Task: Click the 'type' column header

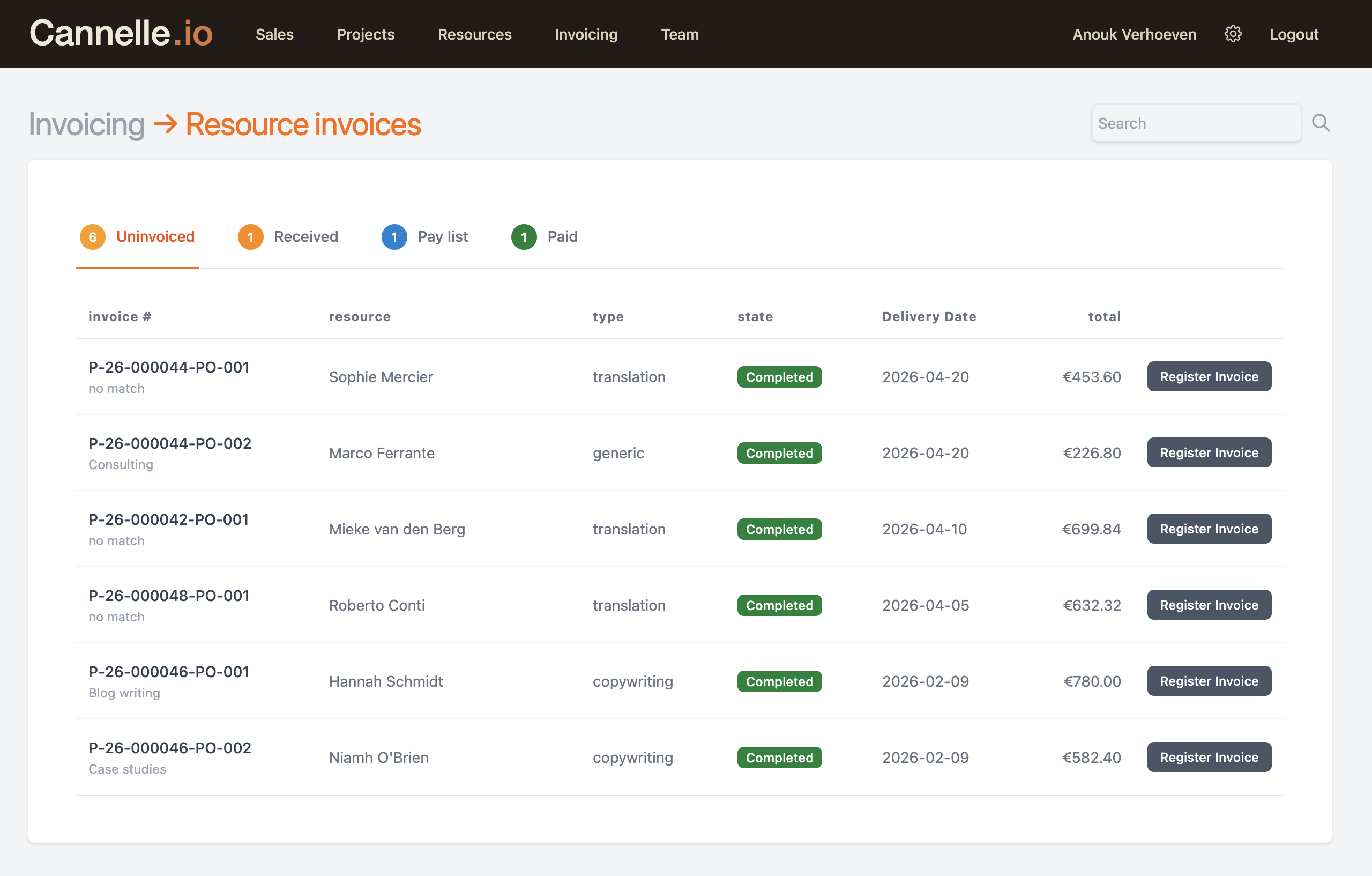Action: tap(608, 317)
